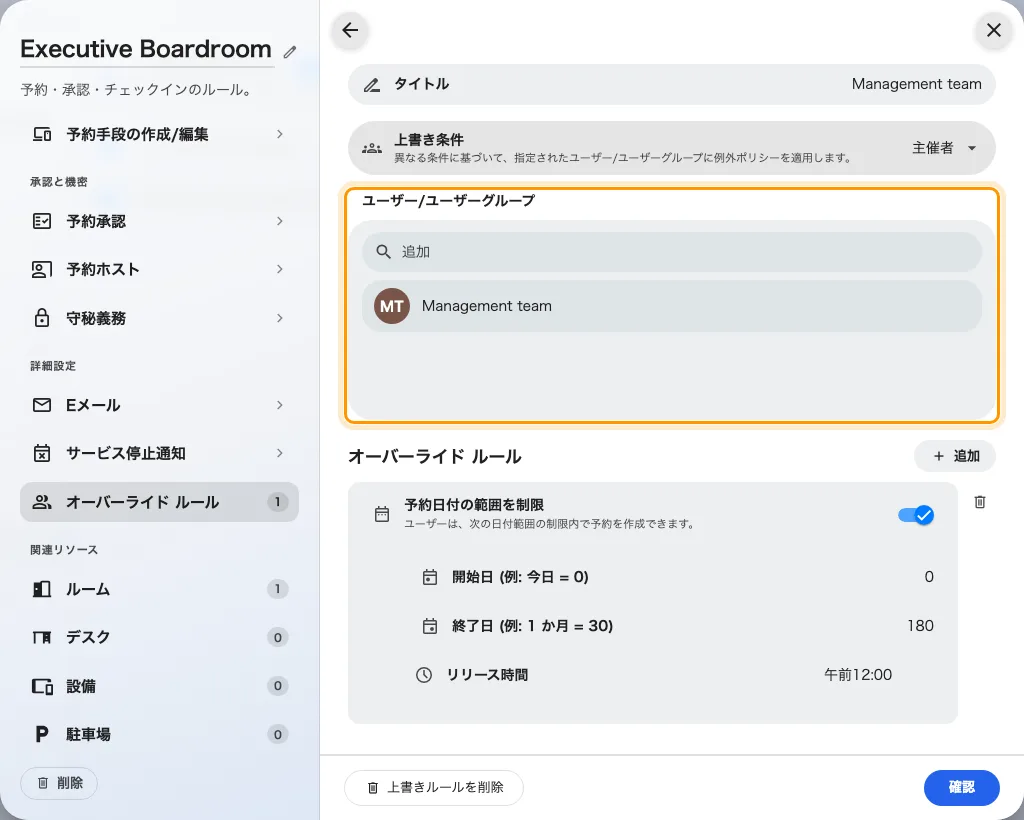Click the 予約手段の作成/編集 devices icon
Viewport: 1024px width, 820px height.
[x=42, y=134]
